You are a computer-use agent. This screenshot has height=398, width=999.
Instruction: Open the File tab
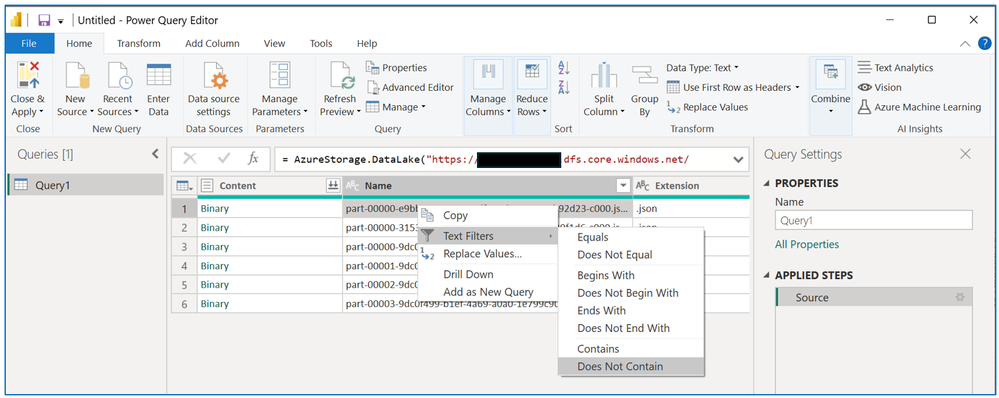(29, 43)
